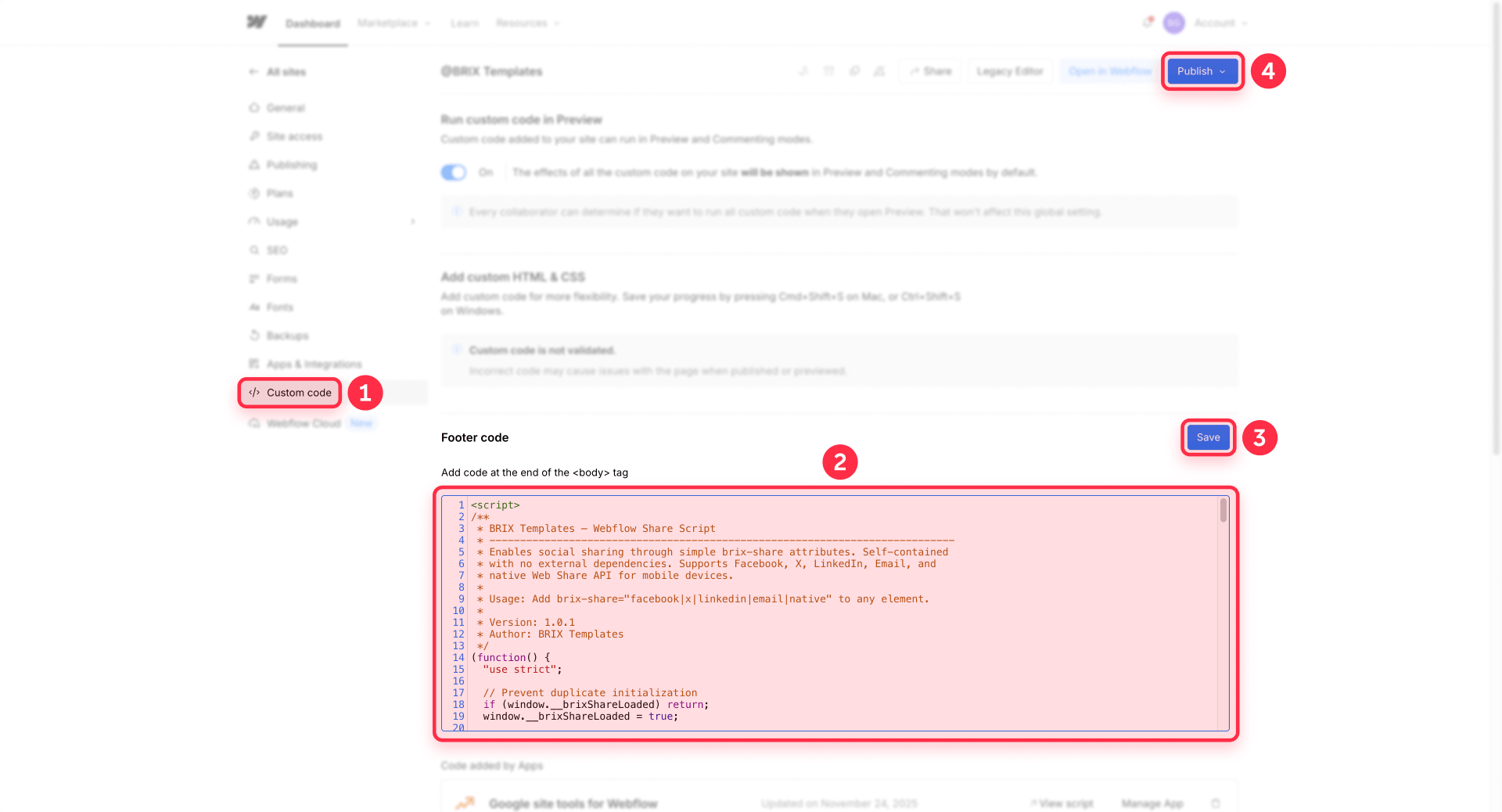Viewport: 1502px width, 812px height.
Task: Save the Footer code changes
Action: click(1207, 437)
